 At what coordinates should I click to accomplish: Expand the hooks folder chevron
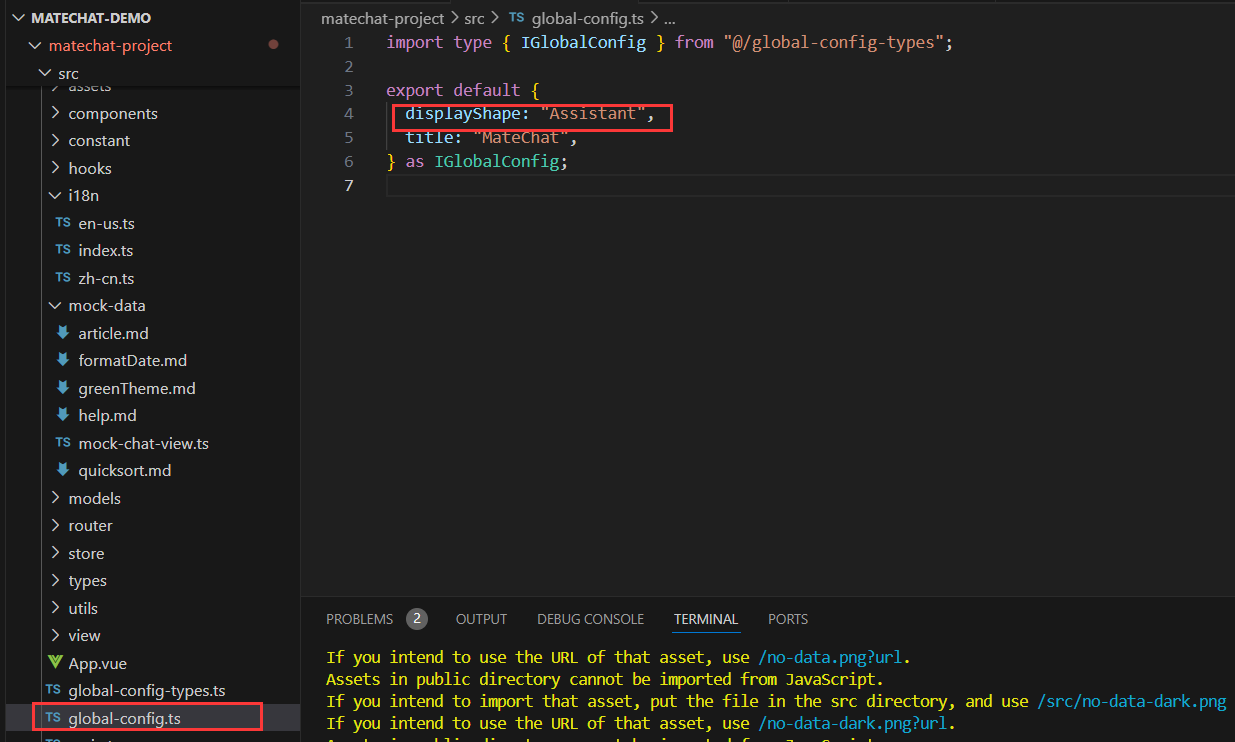56,168
